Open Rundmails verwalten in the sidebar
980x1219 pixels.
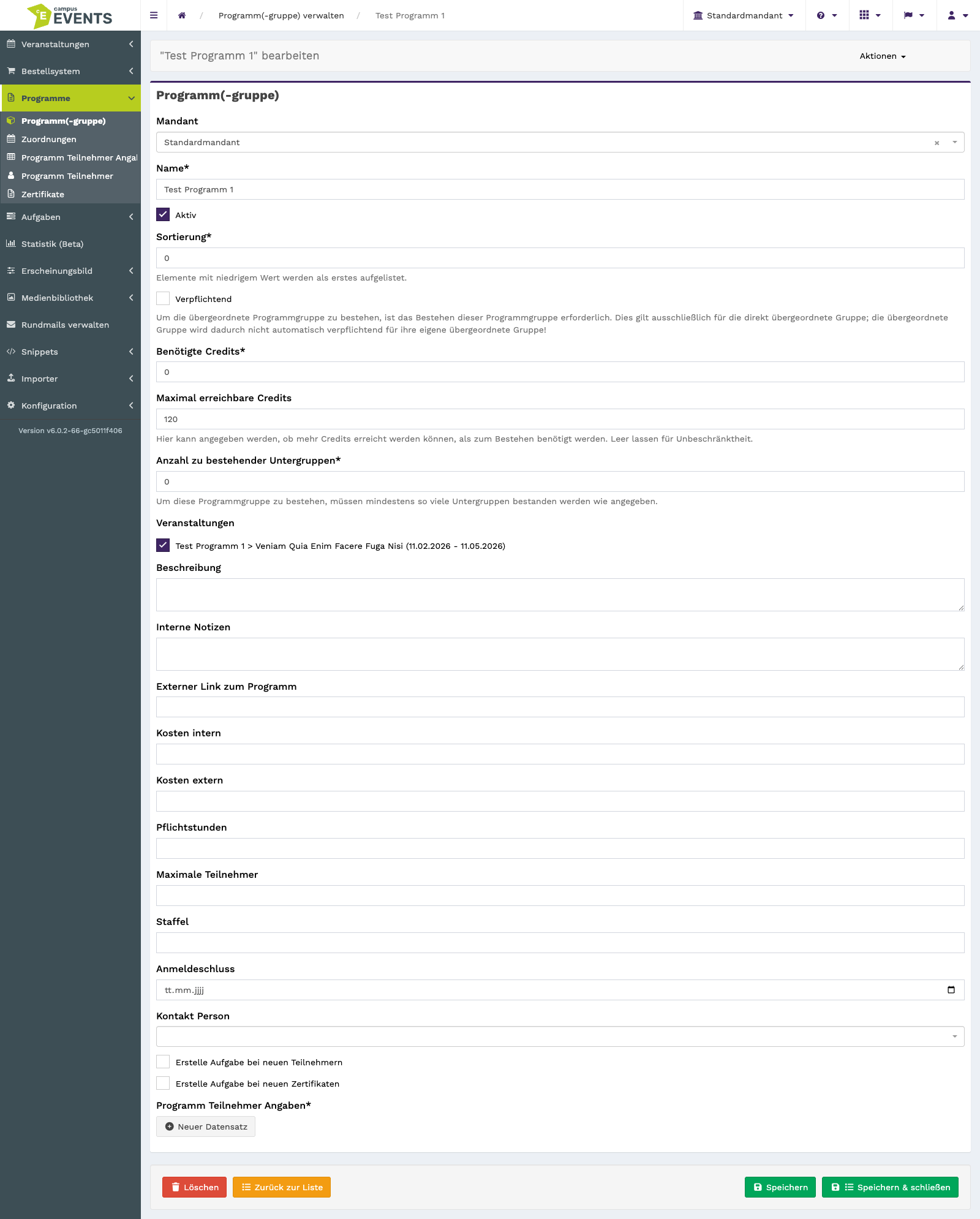[70, 325]
